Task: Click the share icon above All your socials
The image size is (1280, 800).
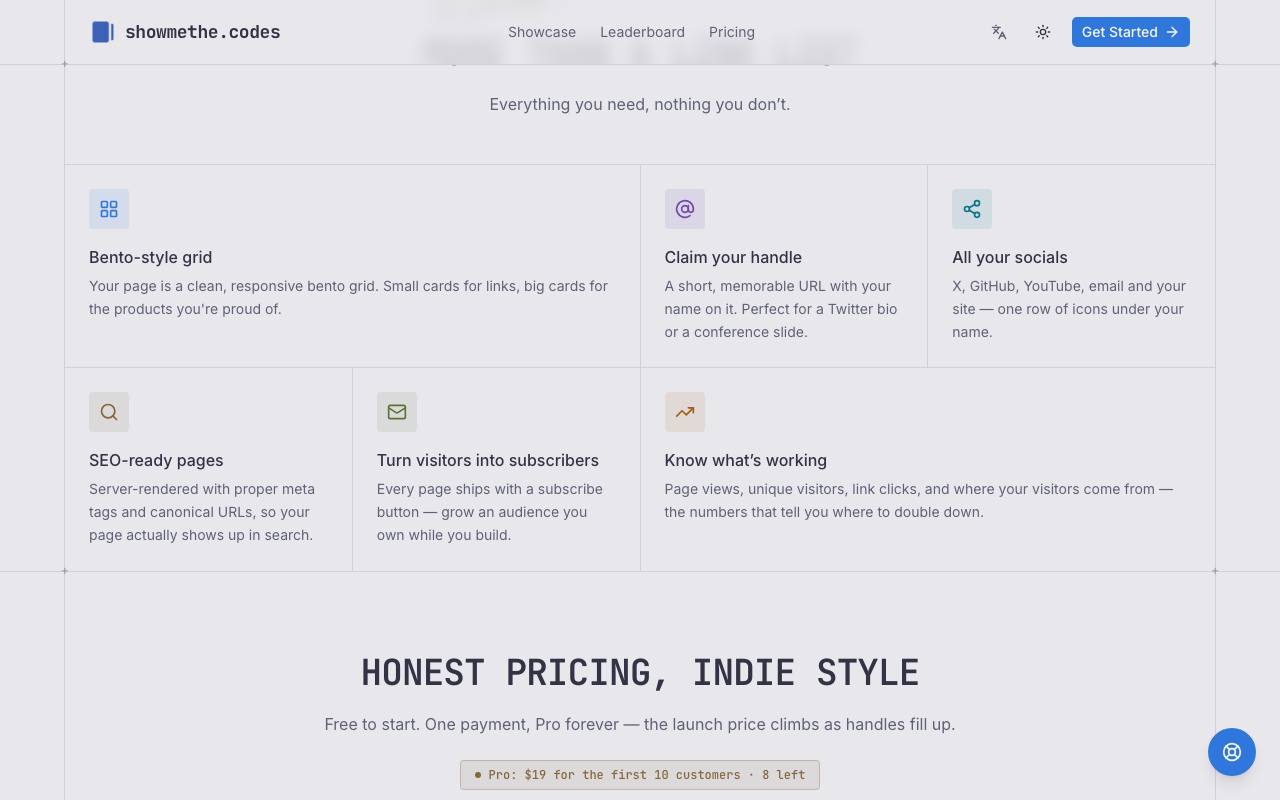Action: [972, 209]
